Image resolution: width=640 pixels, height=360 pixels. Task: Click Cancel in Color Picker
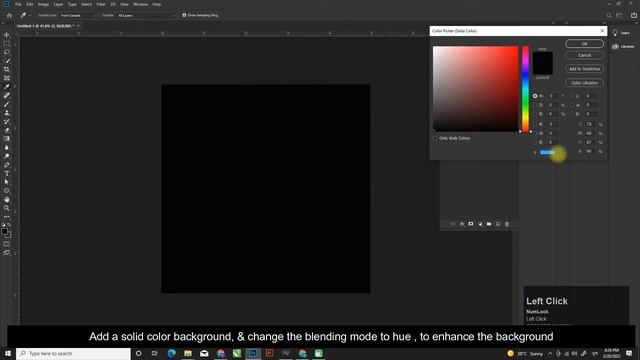pyautogui.click(x=584, y=55)
